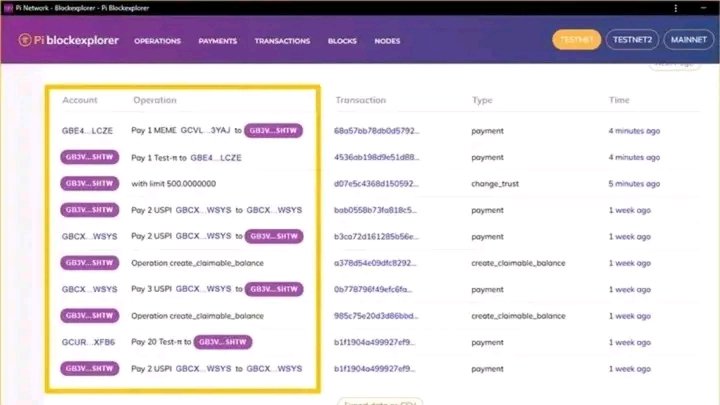720x405 pixels.
Task: Open account GCUR...XFB6
Action: pyautogui.click(x=88, y=342)
